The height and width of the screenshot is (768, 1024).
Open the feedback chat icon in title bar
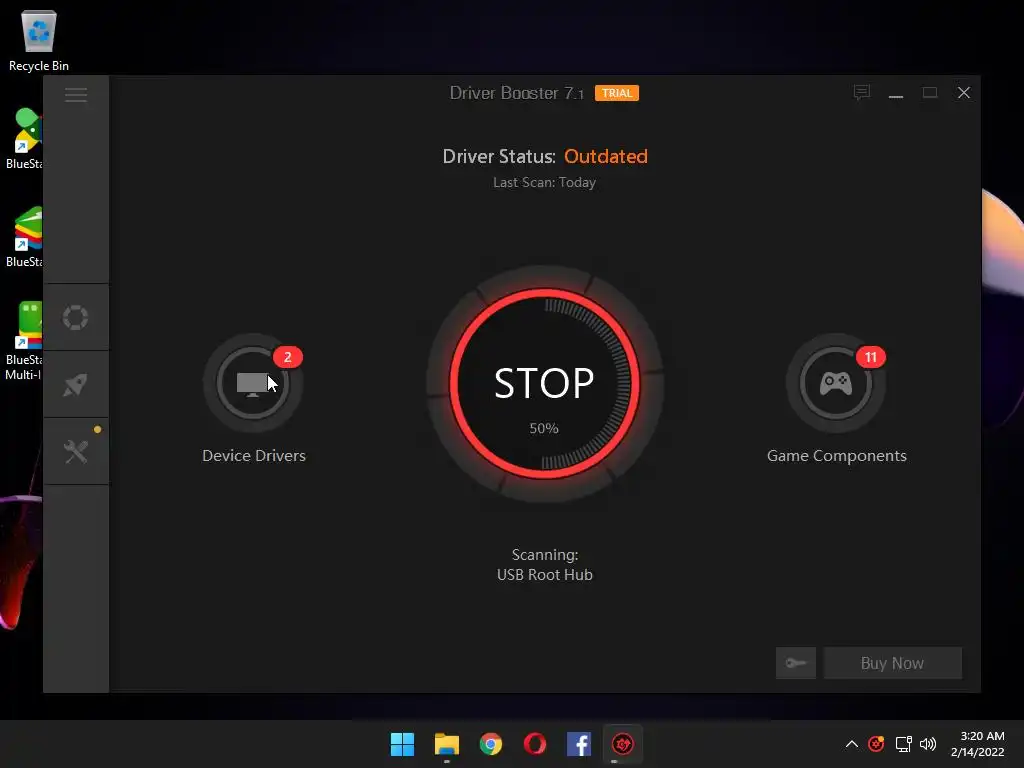click(x=861, y=93)
